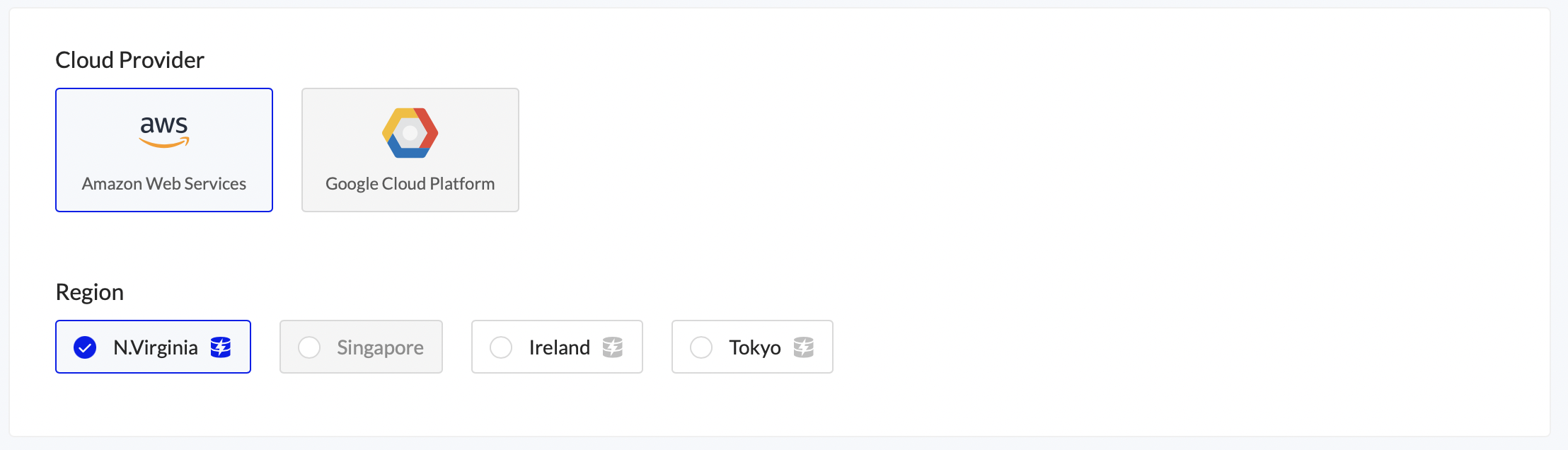The image size is (1568, 450).
Task: Select the Singapore radio circle
Action: (x=309, y=347)
